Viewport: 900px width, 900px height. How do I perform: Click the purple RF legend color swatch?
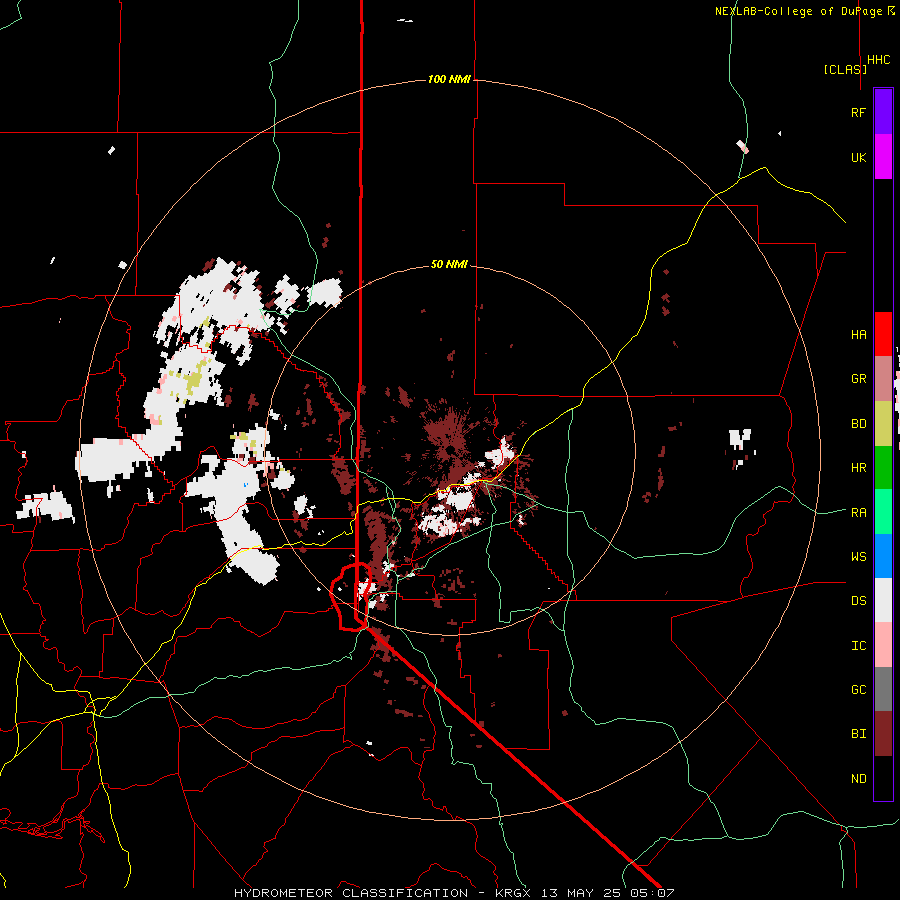click(x=883, y=112)
